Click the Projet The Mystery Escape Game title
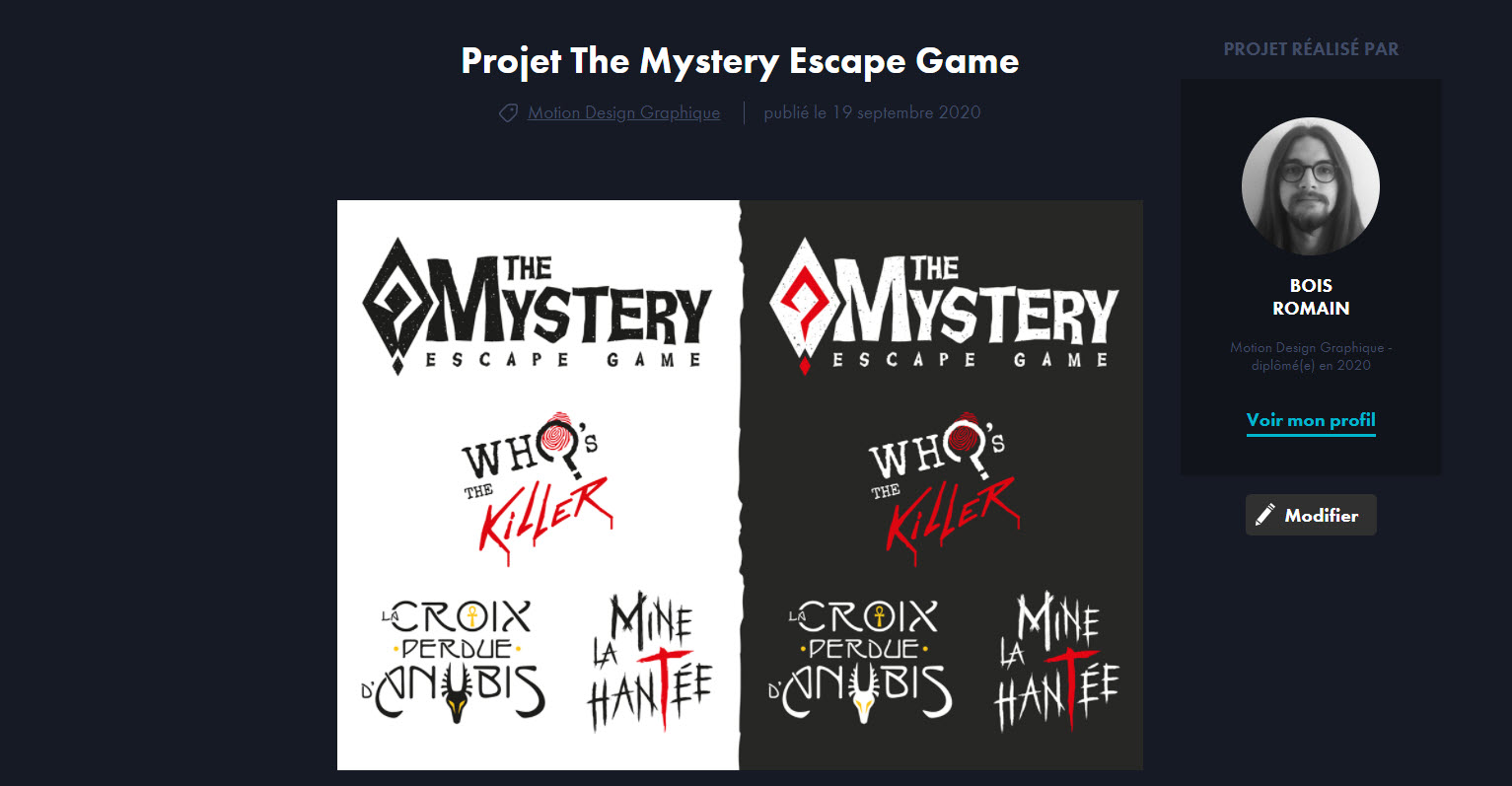The image size is (1512, 786). [x=740, y=61]
